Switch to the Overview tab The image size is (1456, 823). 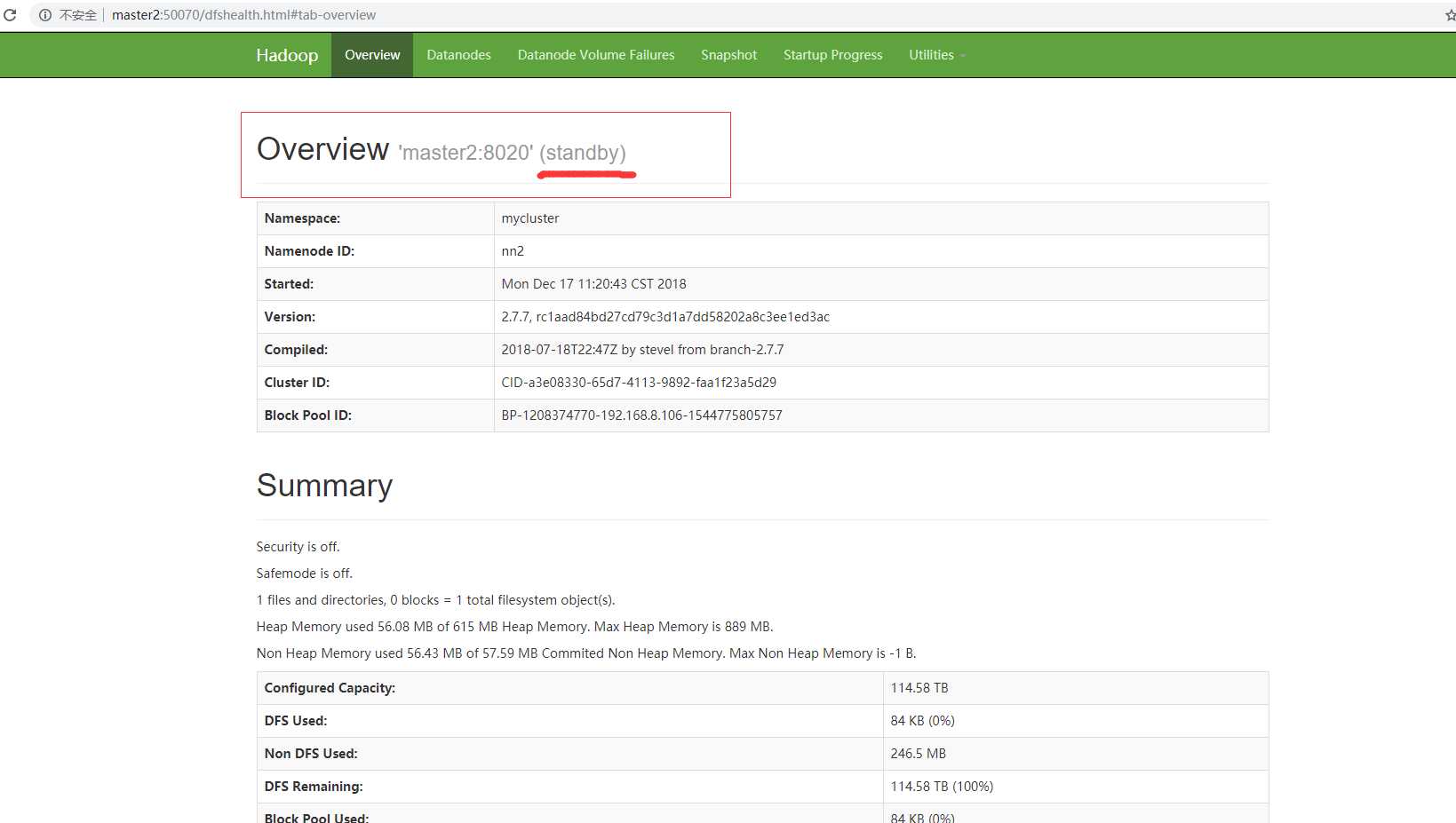pos(372,55)
